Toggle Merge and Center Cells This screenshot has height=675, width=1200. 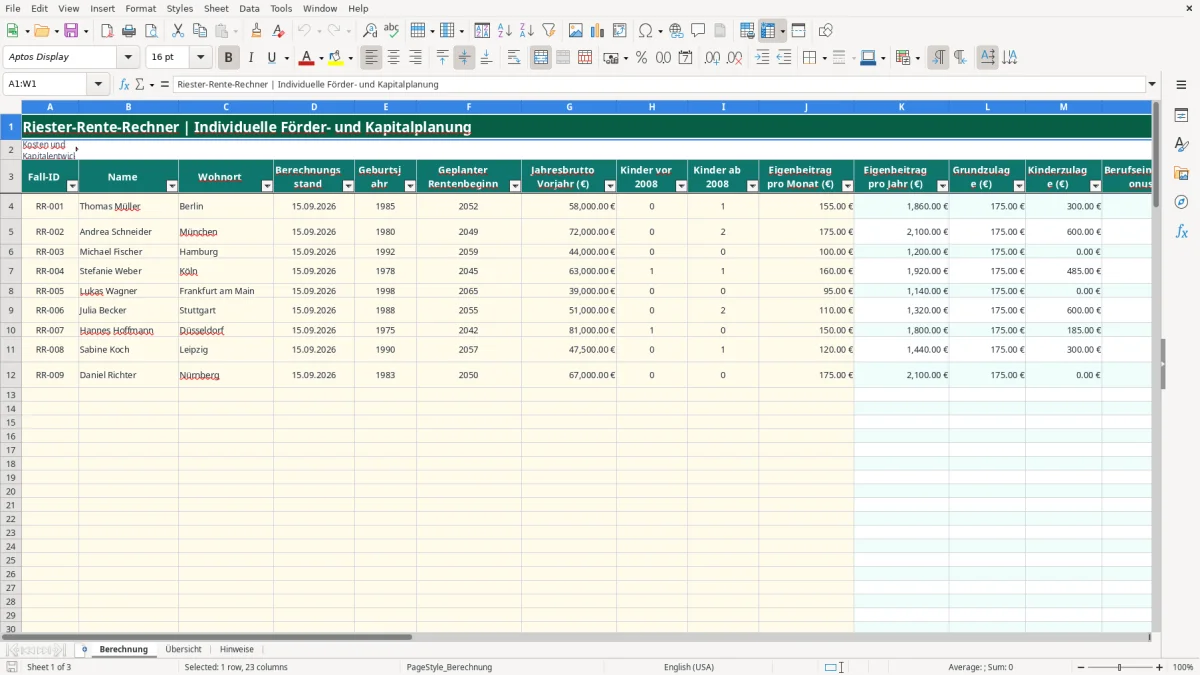click(x=541, y=58)
